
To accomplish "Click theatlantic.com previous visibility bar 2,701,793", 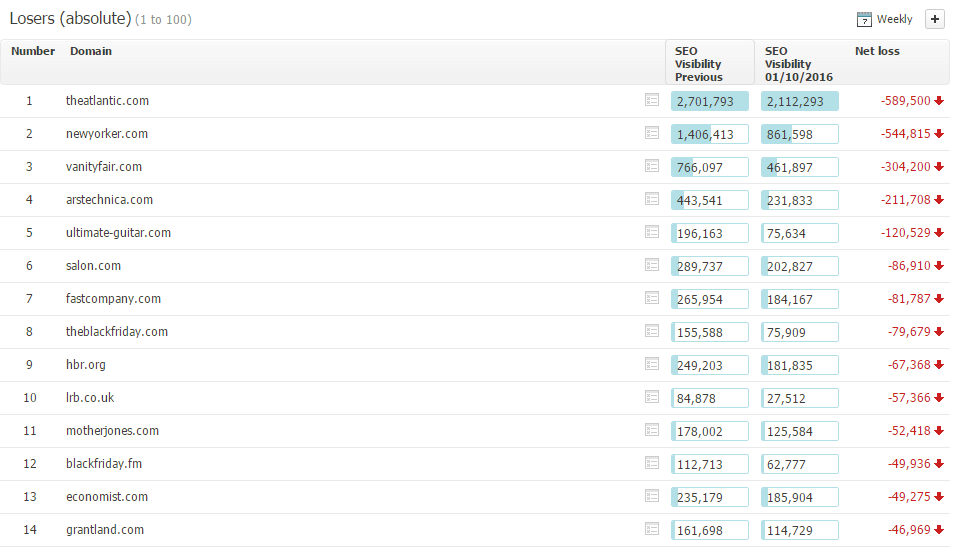I will click(709, 101).
